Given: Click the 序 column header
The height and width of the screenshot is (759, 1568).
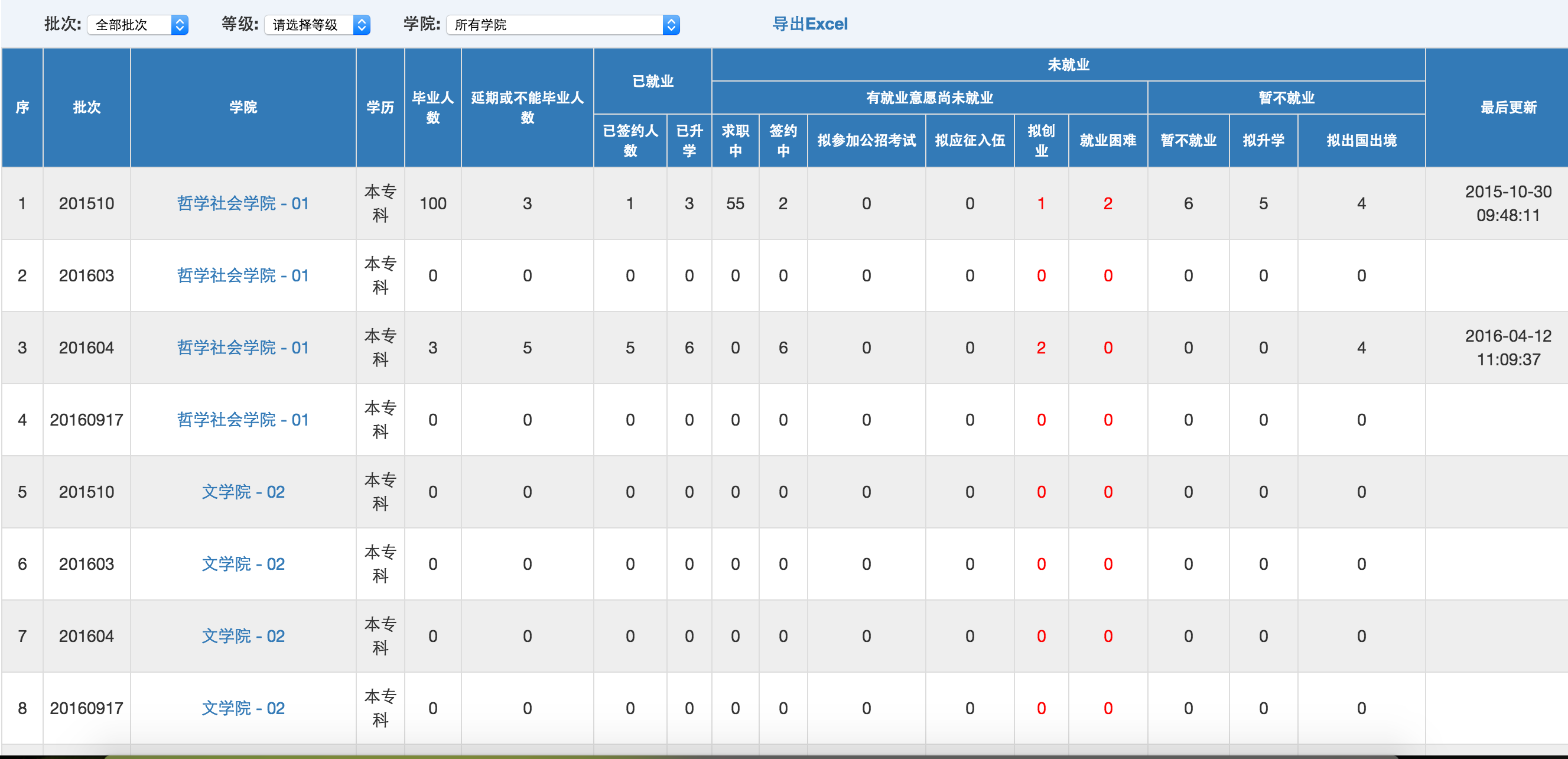Looking at the screenshot, I should tap(22, 108).
